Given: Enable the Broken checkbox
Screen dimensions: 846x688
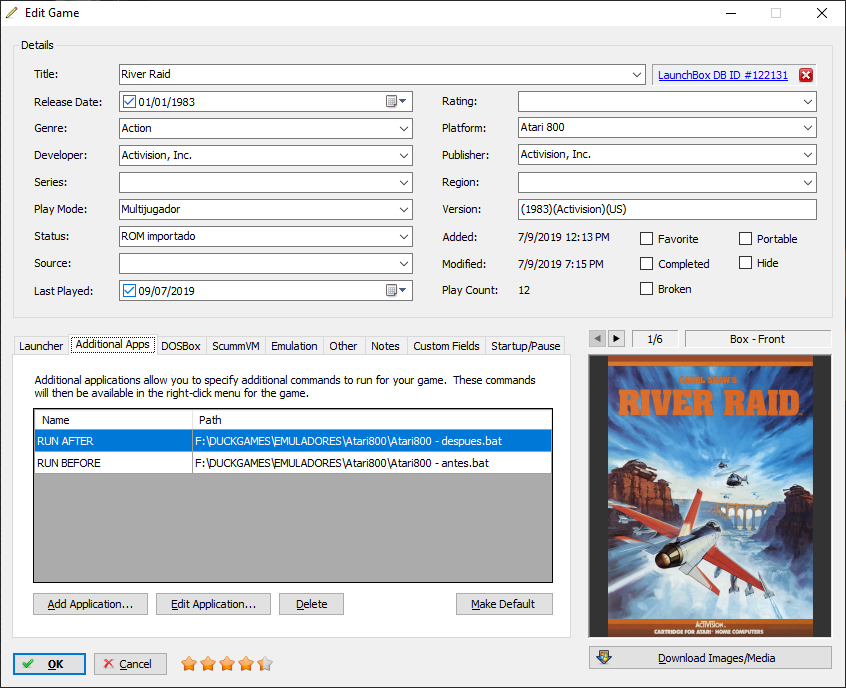Looking at the screenshot, I should [646, 289].
